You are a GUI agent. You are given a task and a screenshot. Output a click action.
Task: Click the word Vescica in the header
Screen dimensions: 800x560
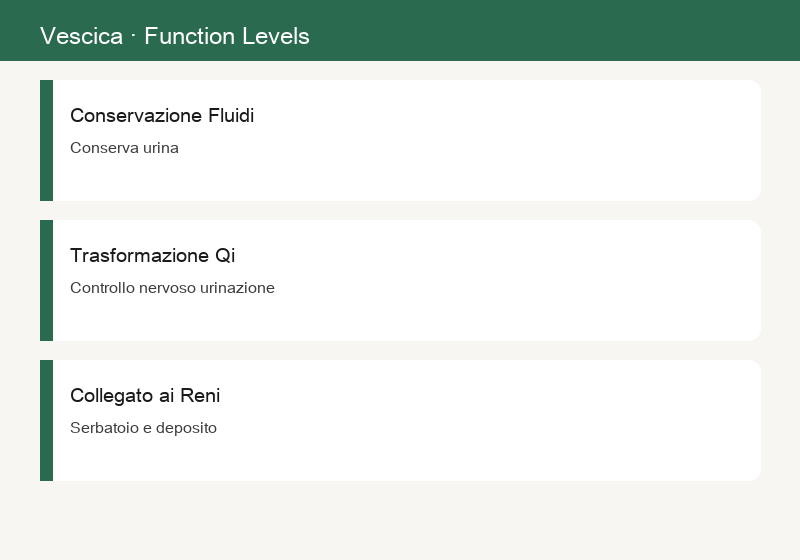(x=81, y=36)
